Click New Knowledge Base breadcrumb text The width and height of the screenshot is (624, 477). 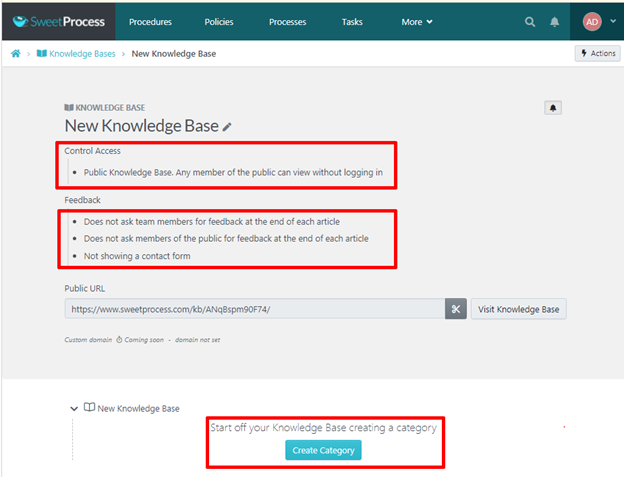[x=174, y=54]
